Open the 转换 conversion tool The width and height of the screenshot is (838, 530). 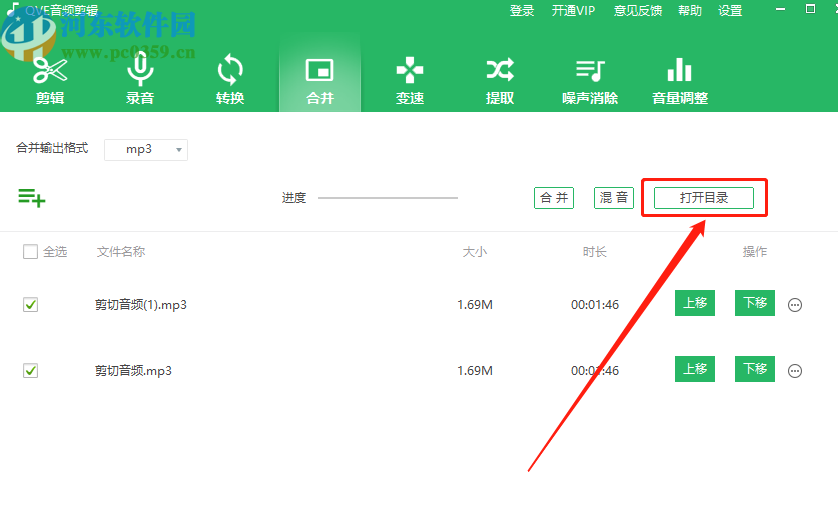230,80
